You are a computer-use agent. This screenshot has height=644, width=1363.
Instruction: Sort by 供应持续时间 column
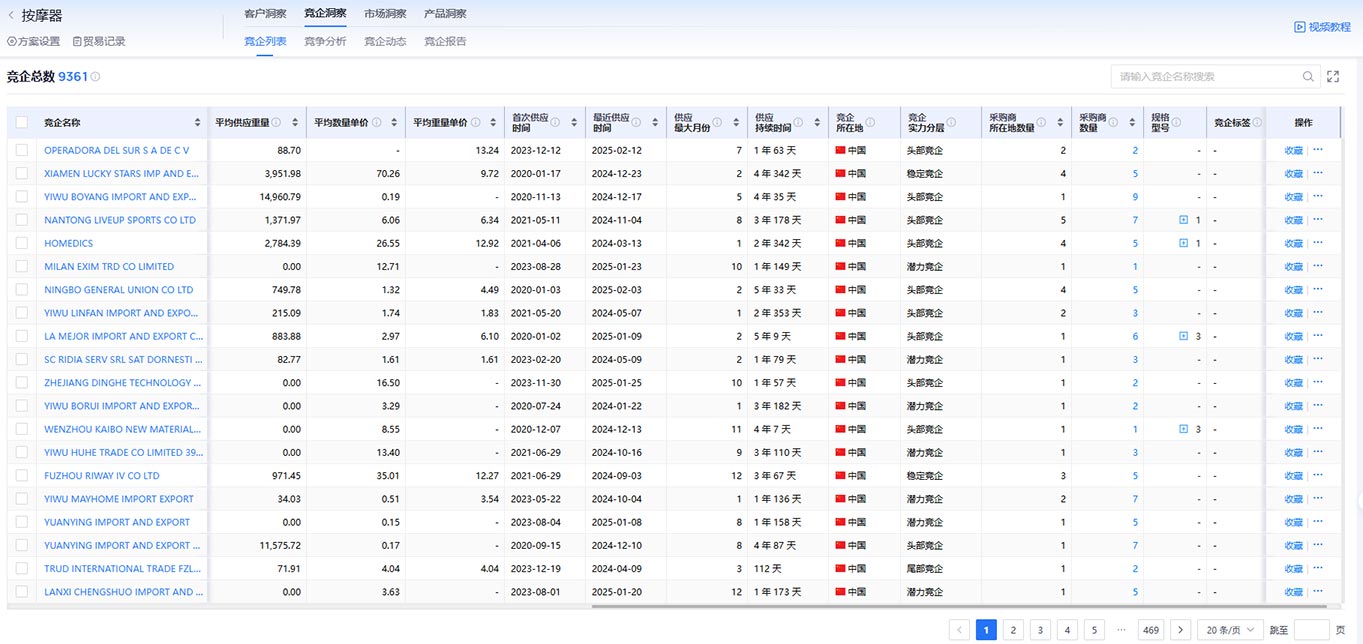817,122
